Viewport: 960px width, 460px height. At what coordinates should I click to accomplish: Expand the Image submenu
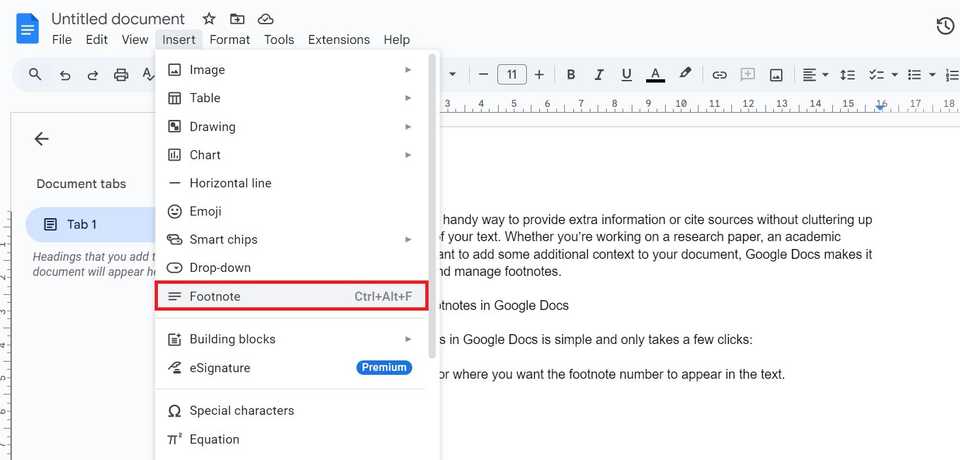291,70
